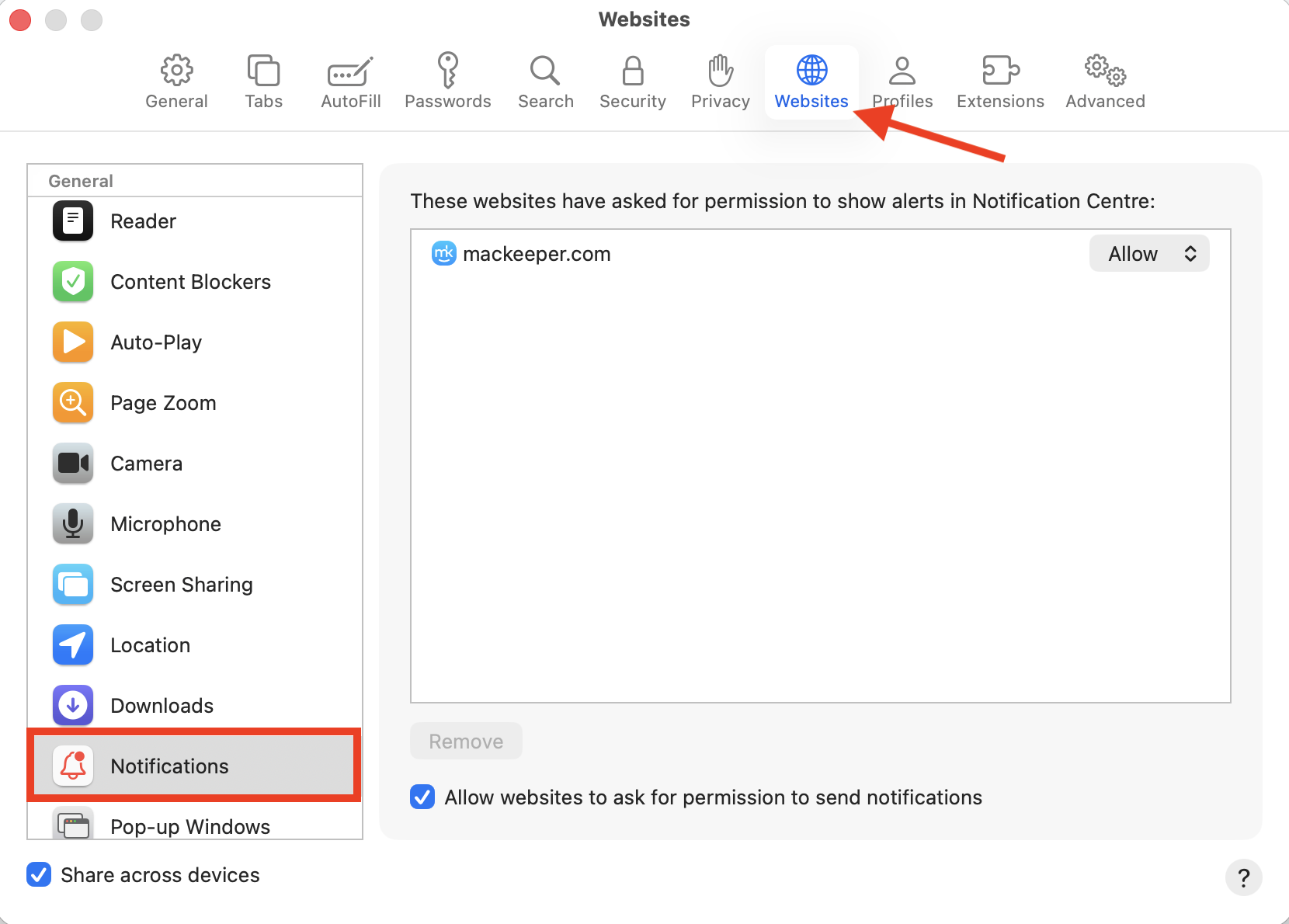Select the Security settings icon
Screen dimensions: 1289x924
pos(632,80)
